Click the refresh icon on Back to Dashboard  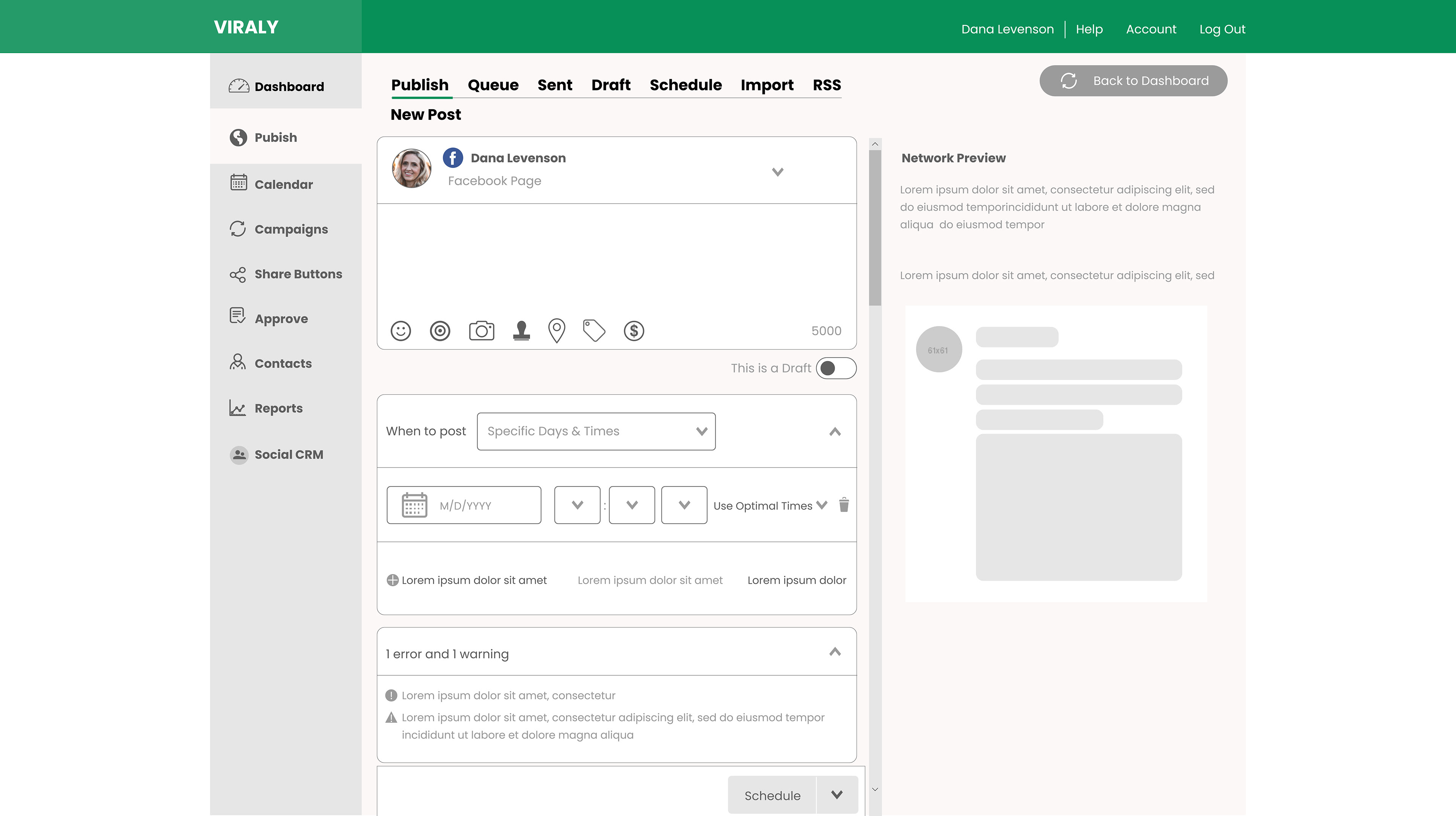[x=1068, y=81]
